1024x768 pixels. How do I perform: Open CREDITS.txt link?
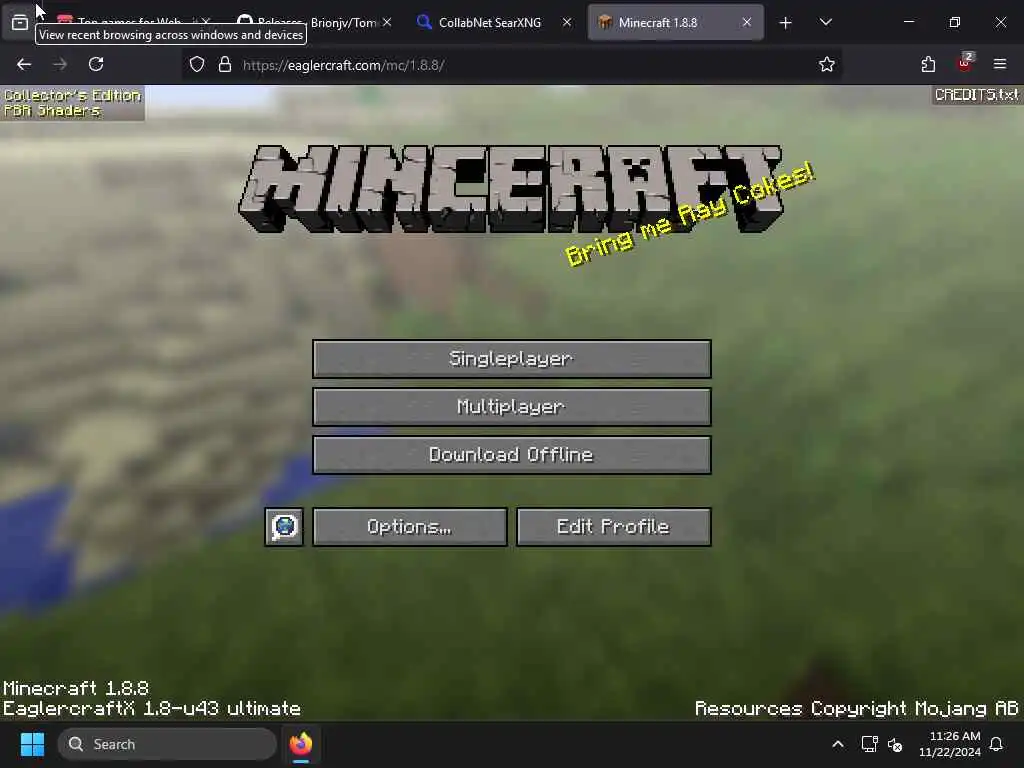coord(976,95)
